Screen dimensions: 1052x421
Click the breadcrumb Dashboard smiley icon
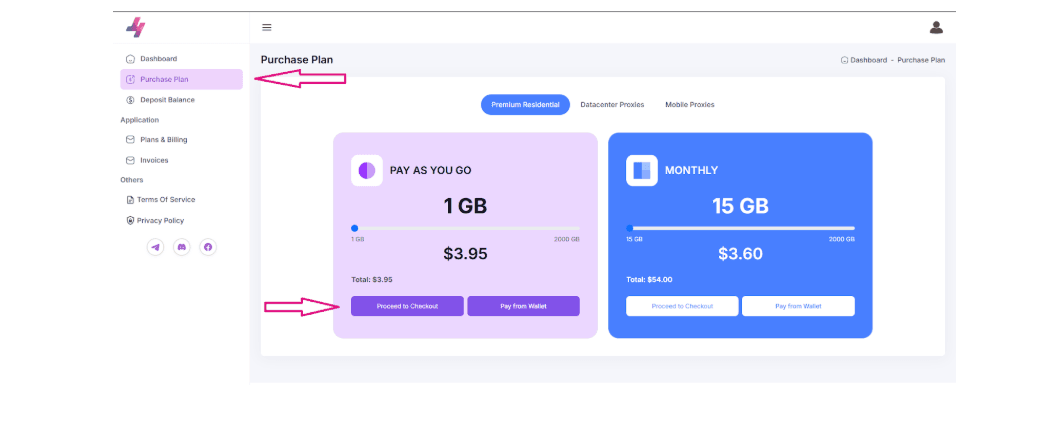[845, 60]
